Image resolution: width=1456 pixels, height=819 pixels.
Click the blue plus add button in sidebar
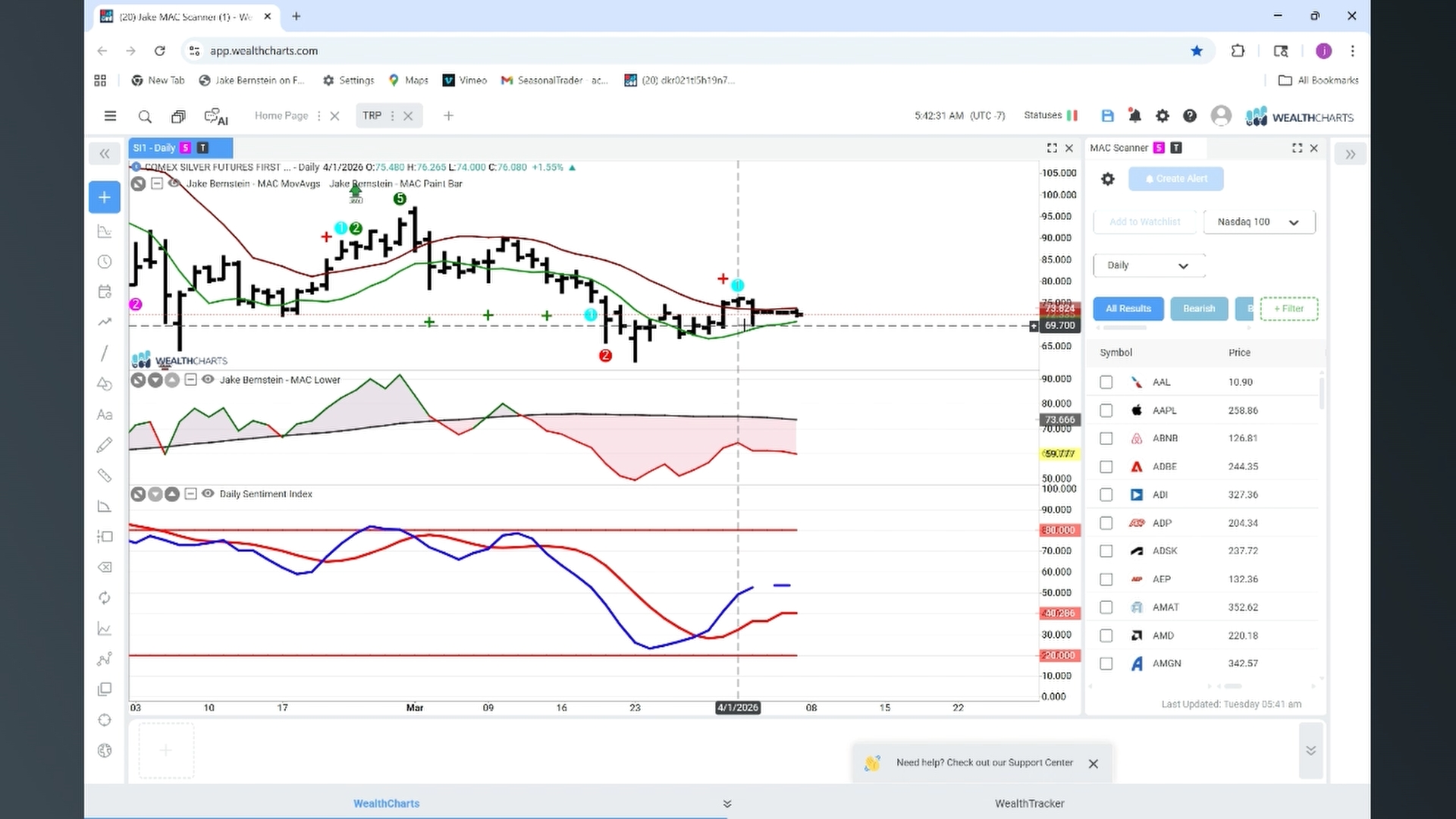pos(105,197)
